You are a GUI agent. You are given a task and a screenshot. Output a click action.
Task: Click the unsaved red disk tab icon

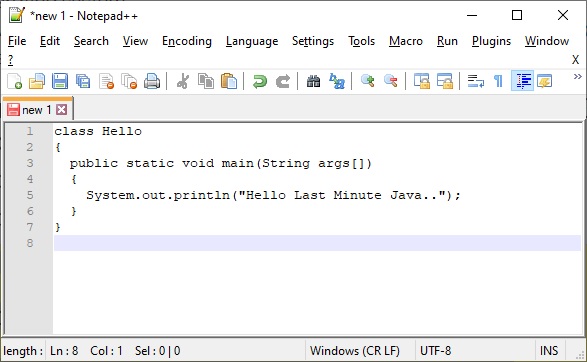click(x=13, y=110)
